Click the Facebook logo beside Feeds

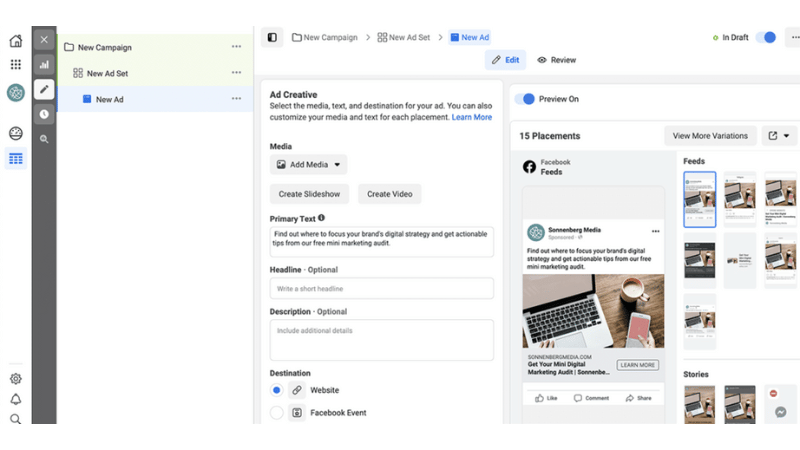[x=529, y=167]
